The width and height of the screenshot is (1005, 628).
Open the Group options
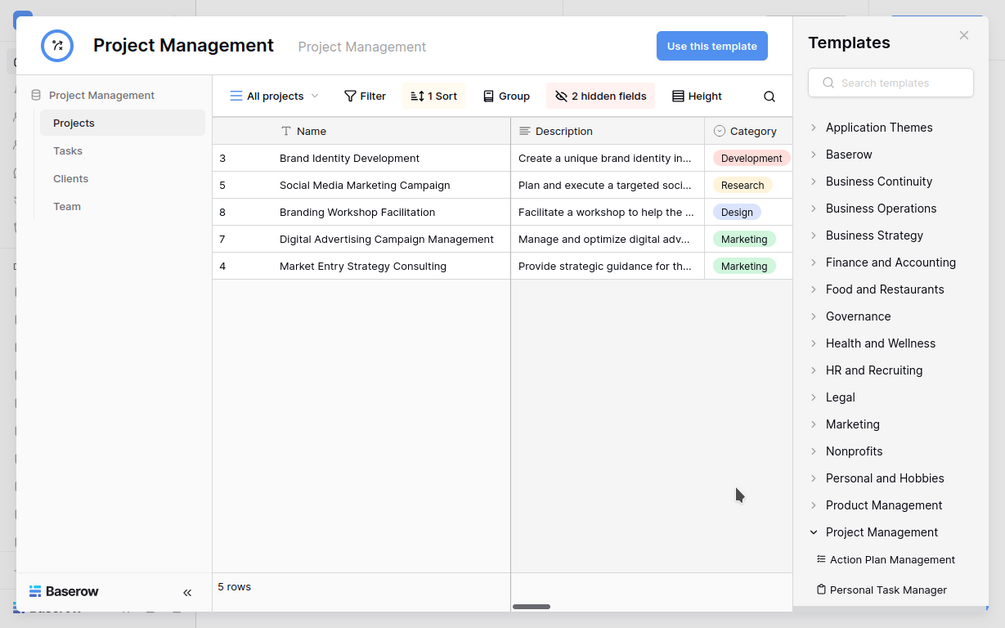click(x=506, y=96)
